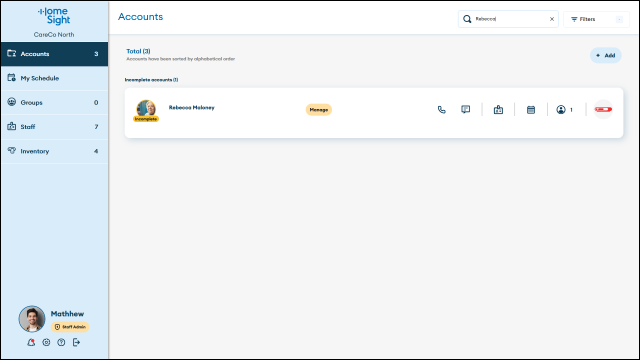Image resolution: width=640 pixels, height=360 pixels.
Task: Click the Staff Admin badge
Action: pos(70,327)
